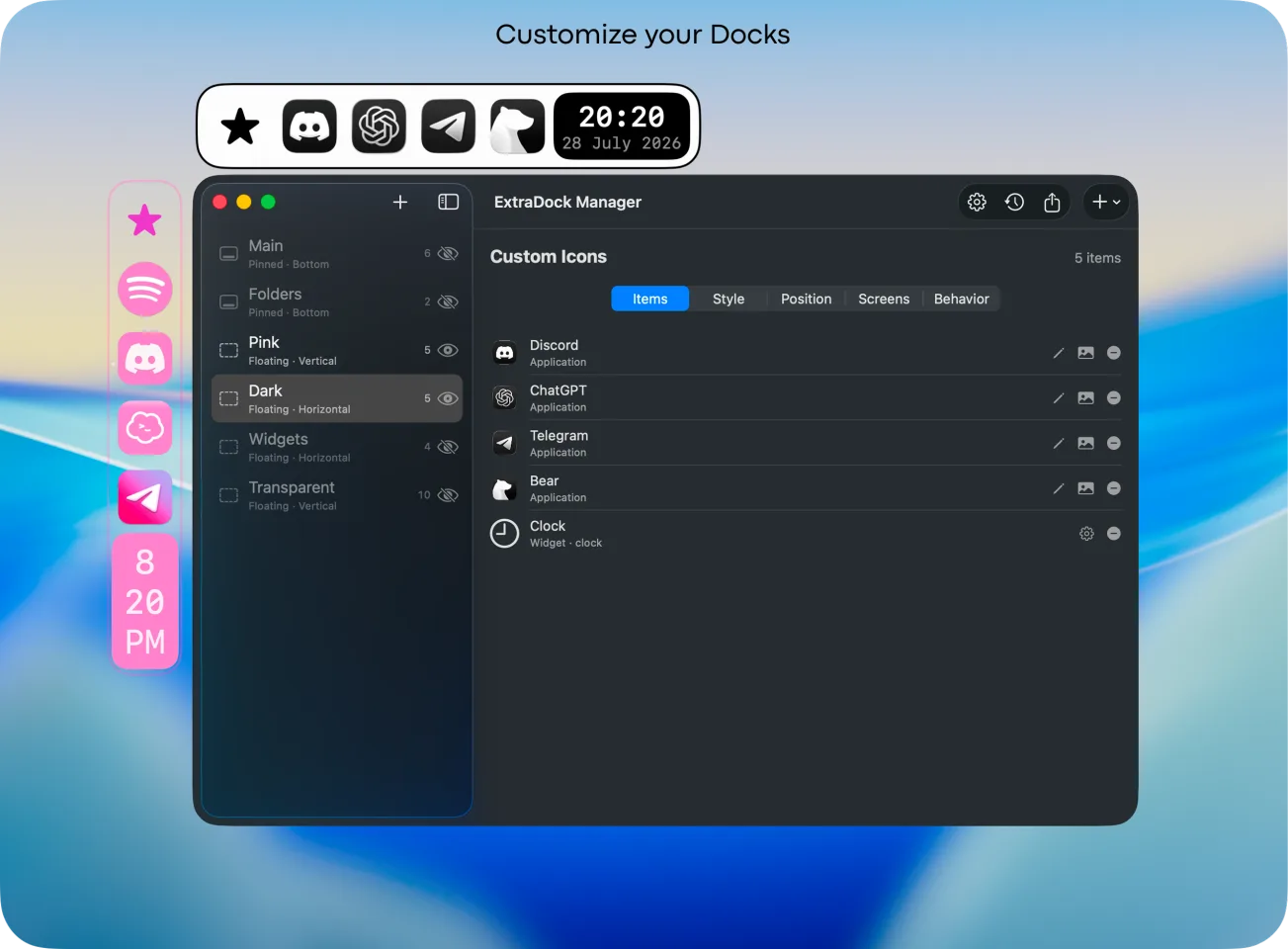Select the Clock widget row
Image resolution: width=1288 pixels, height=949 pixels.
pos(806,534)
